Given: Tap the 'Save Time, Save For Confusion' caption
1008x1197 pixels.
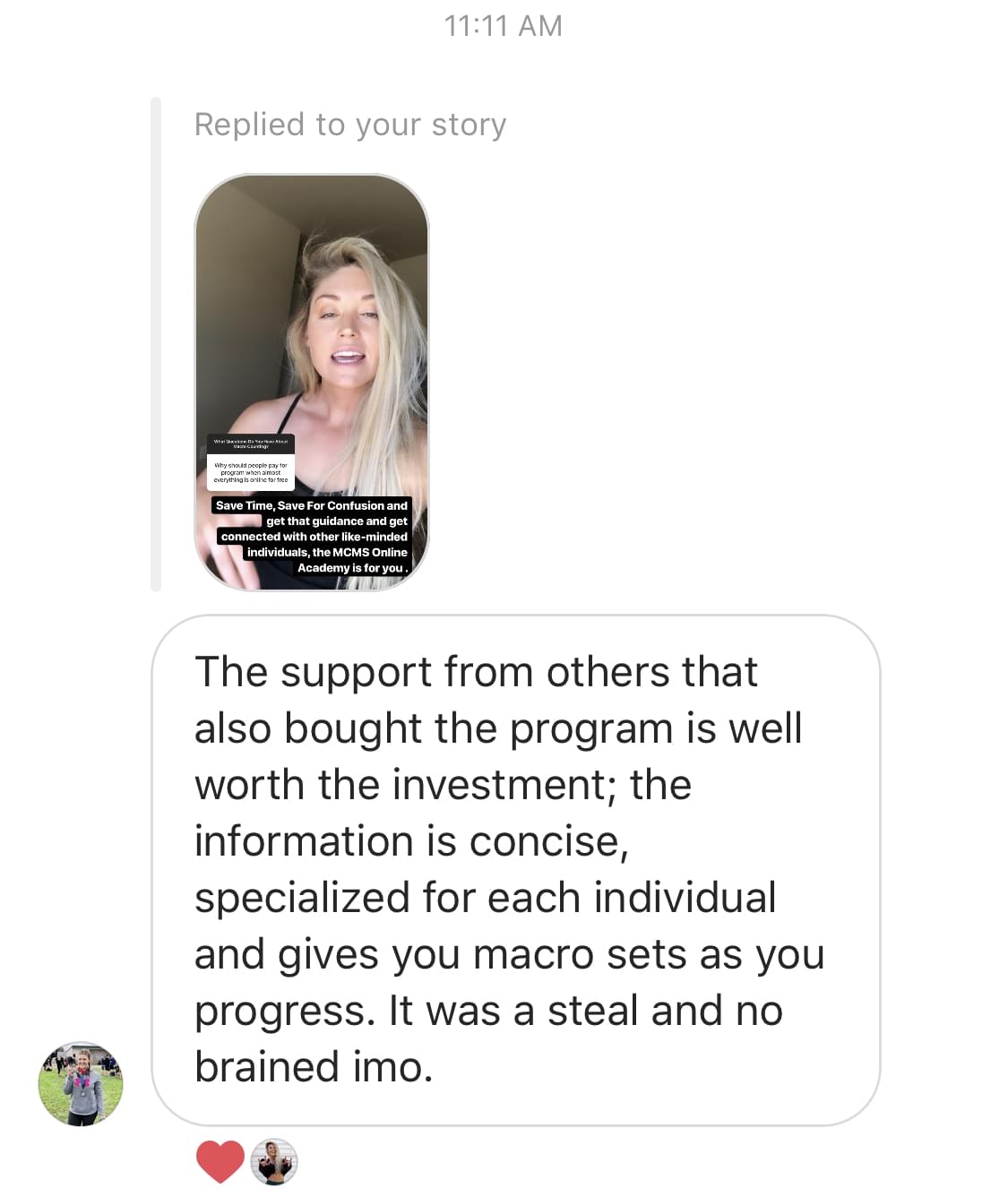Looking at the screenshot, I should pos(312,505).
